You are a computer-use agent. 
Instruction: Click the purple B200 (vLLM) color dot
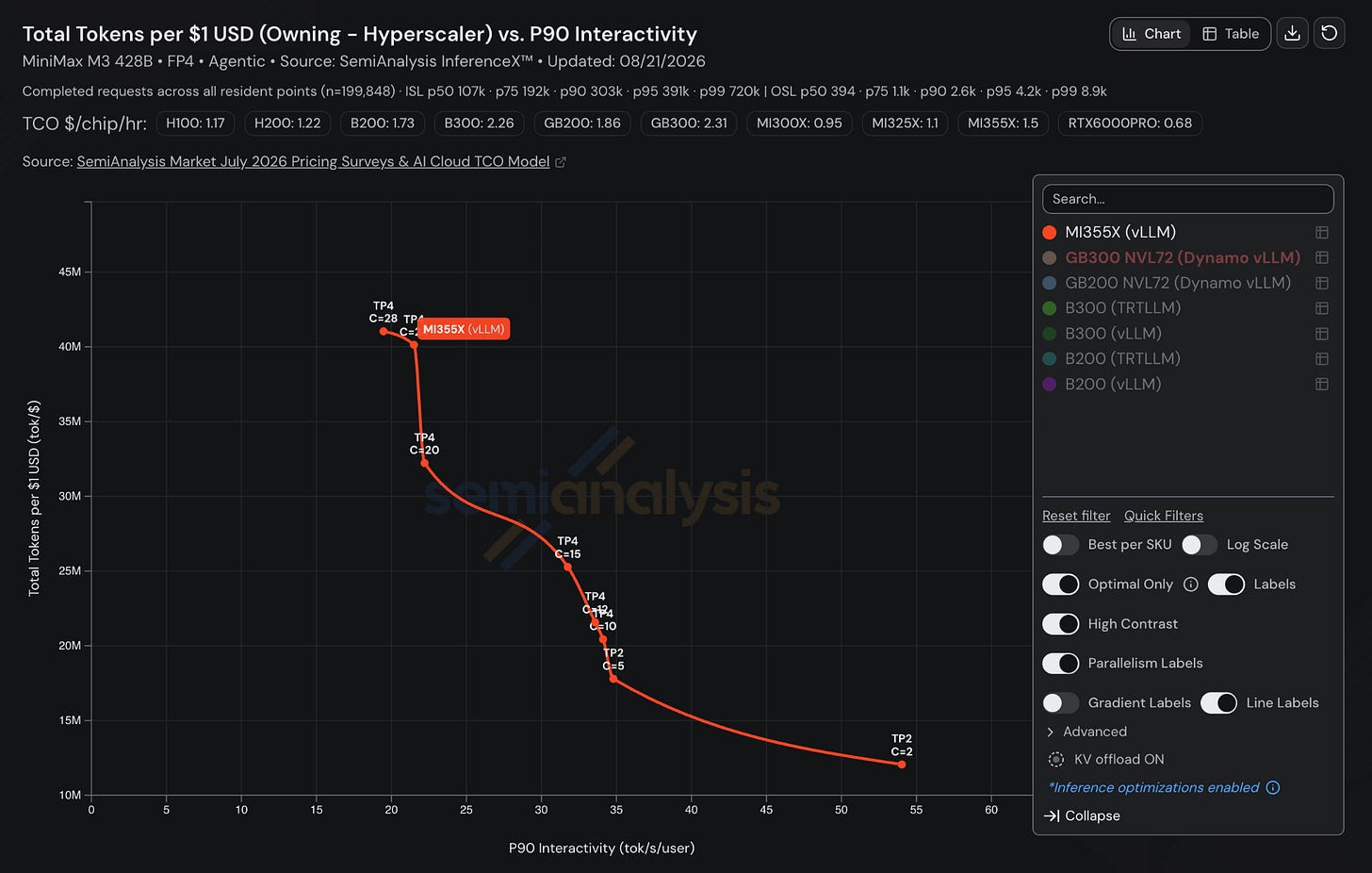(x=1050, y=385)
